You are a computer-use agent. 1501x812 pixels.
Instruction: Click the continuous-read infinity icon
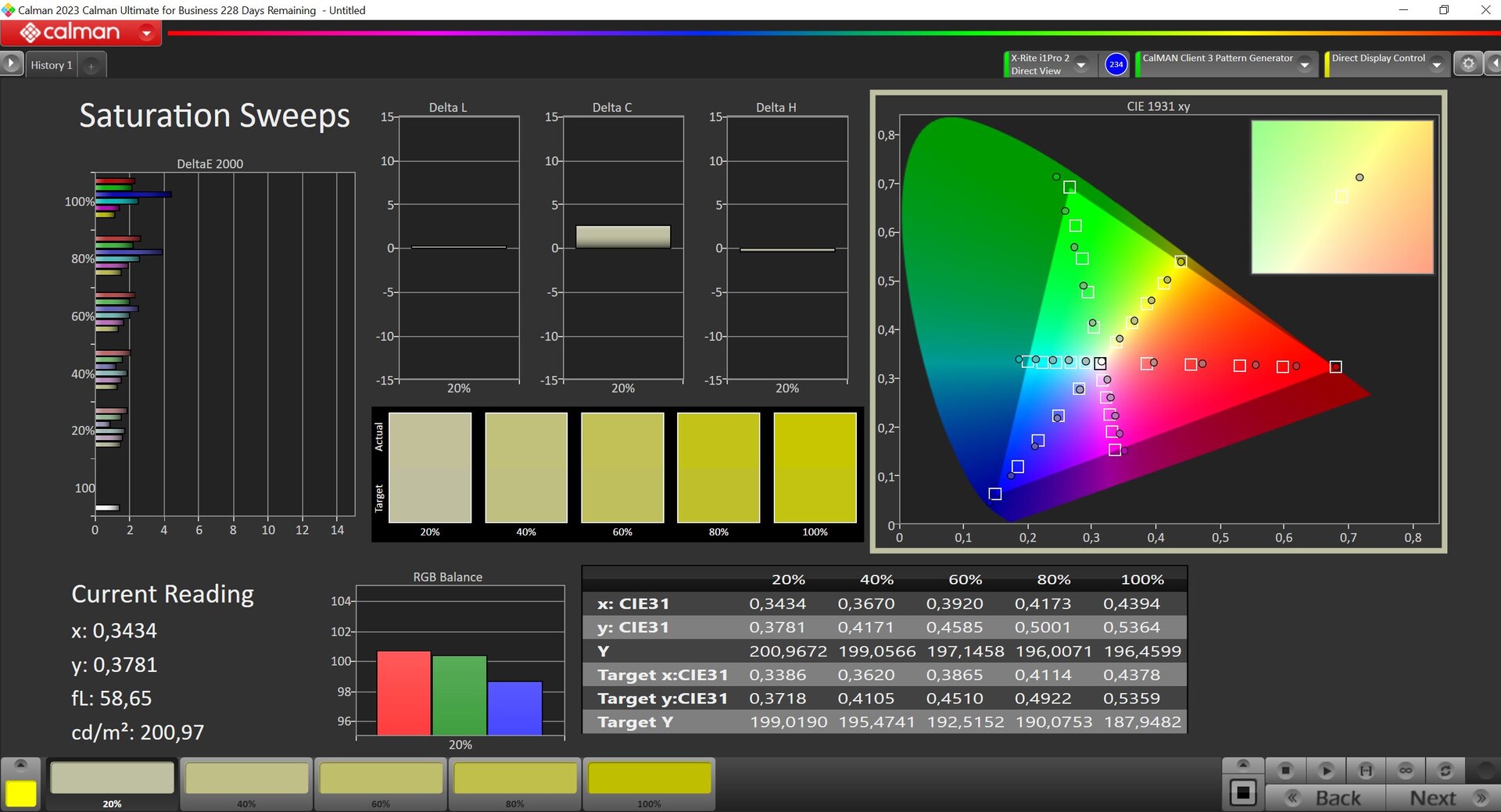pyautogui.click(x=1406, y=771)
